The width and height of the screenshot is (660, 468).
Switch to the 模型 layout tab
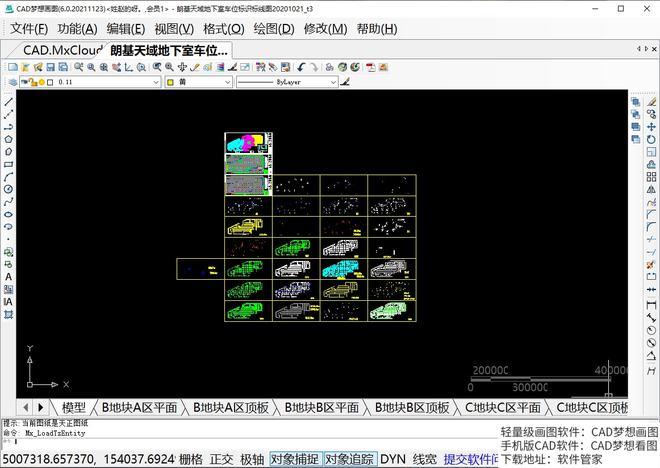click(x=74, y=407)
